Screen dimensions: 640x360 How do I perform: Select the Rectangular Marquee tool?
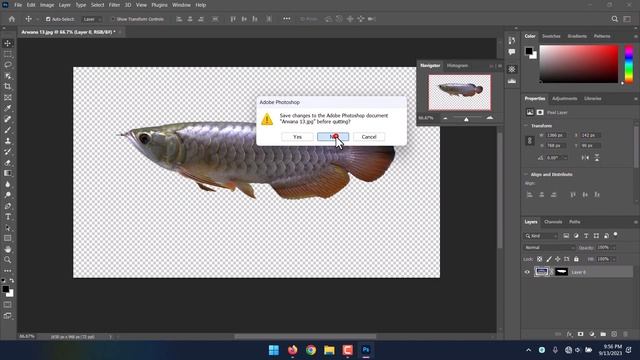point(8,54)
